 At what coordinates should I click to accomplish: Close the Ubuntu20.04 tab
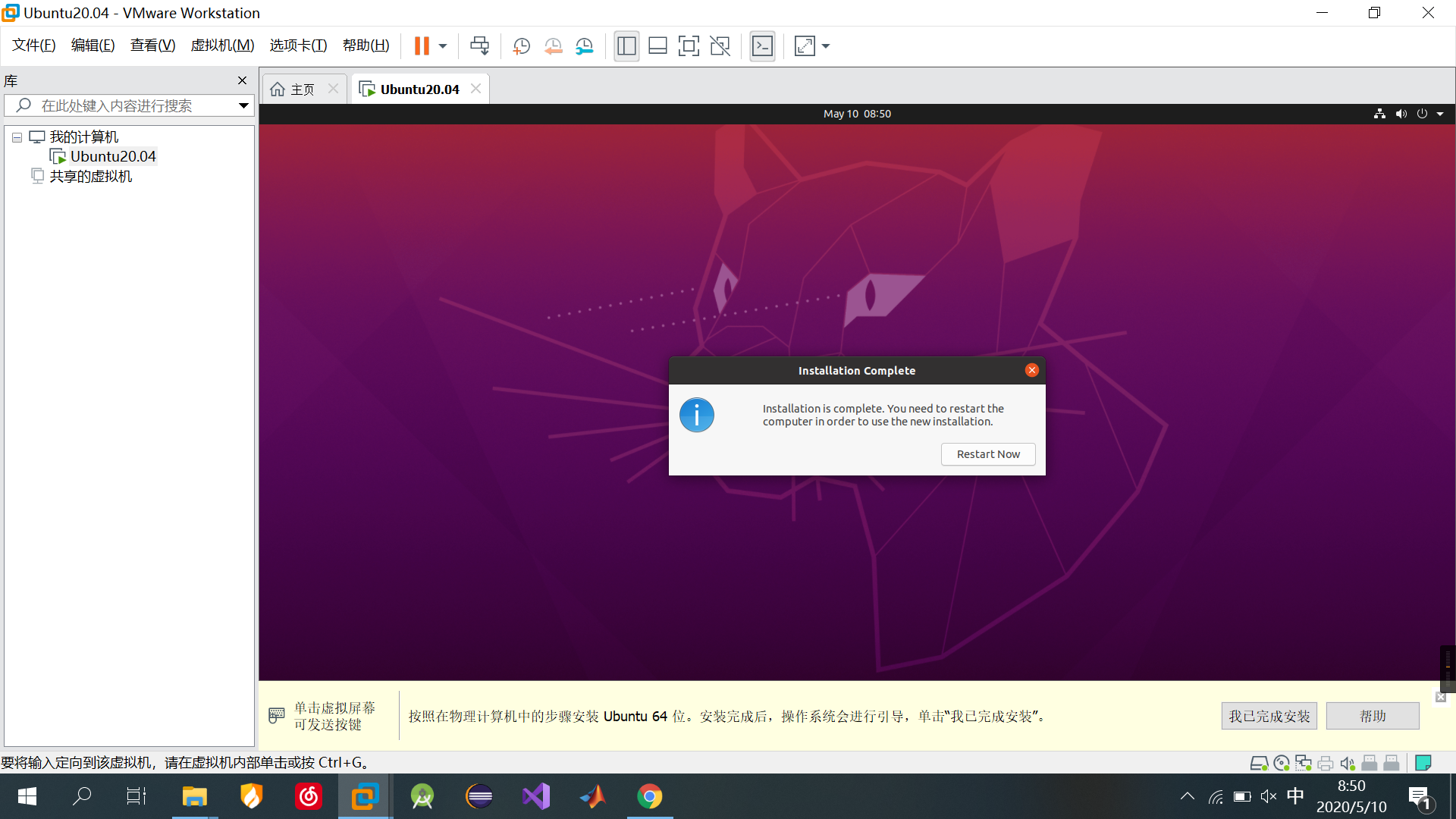[475, 89]
